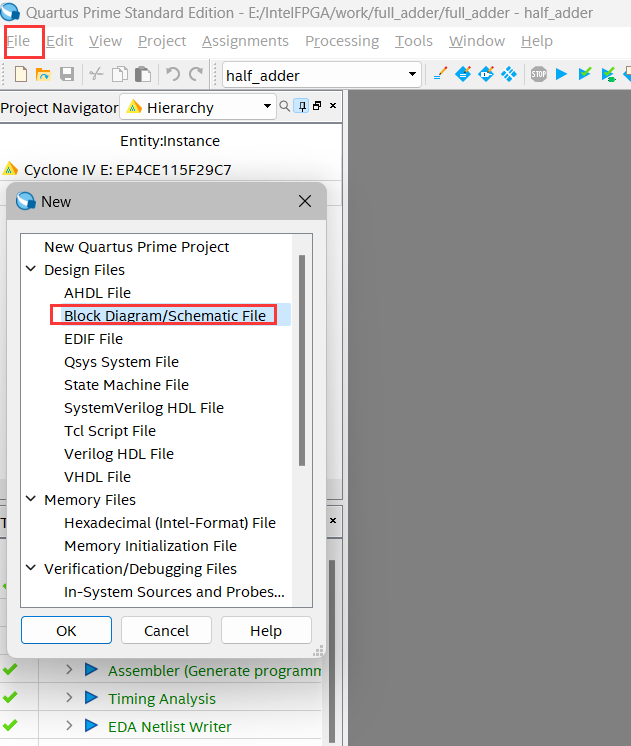This screenshot has width=631, height=746.
Task: Open the View menu
Action: pos(105,41)
